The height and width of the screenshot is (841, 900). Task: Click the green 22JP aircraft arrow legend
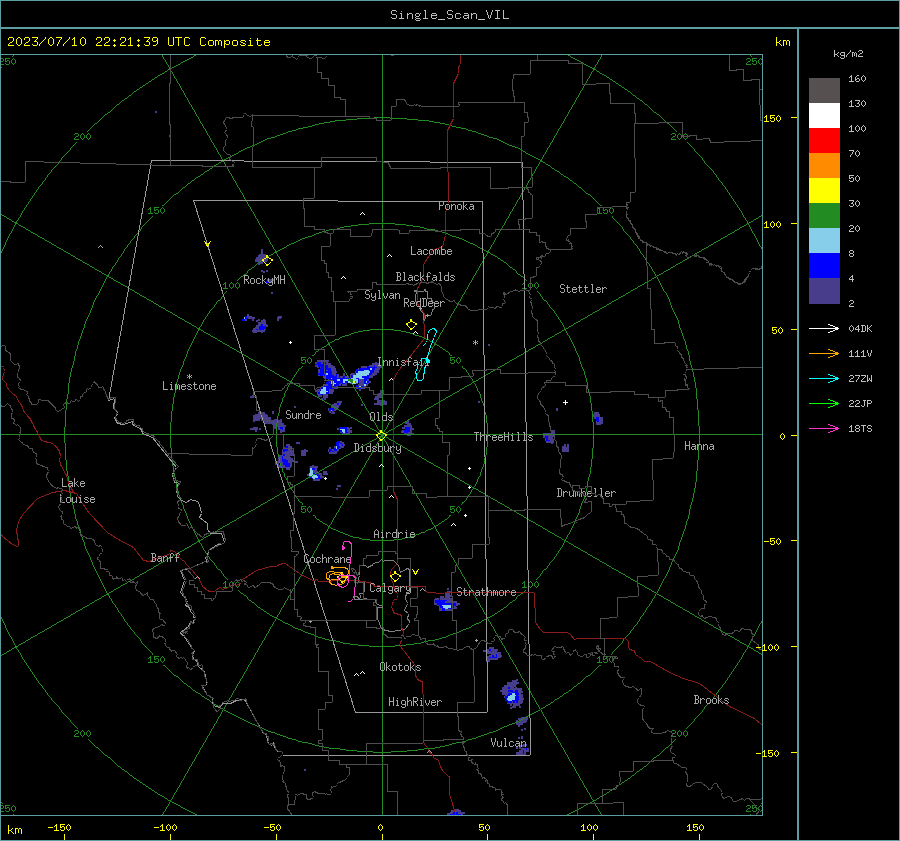point(824,404)
